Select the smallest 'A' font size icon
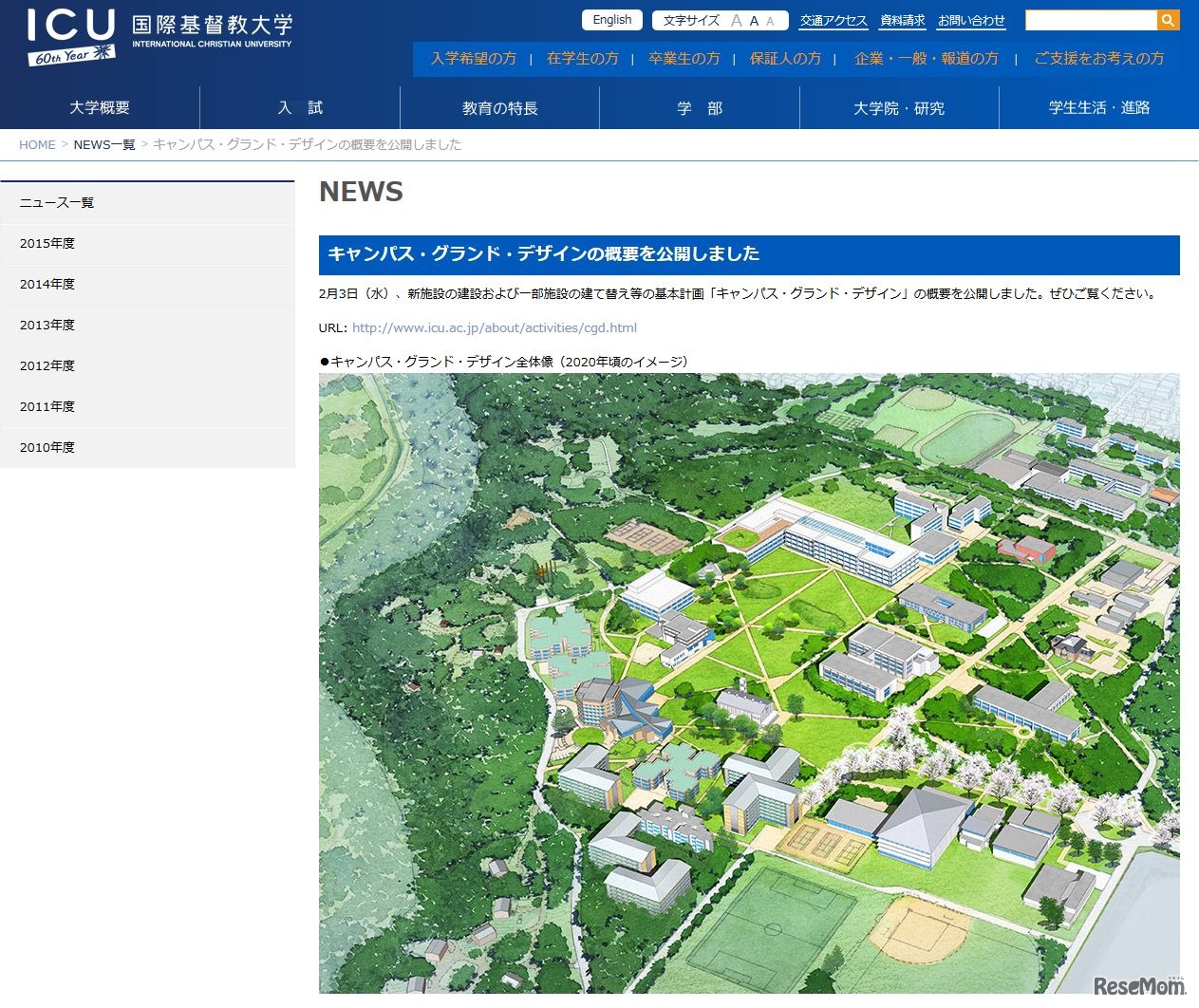The image size is (1199, 1008). tap(770, 20)
